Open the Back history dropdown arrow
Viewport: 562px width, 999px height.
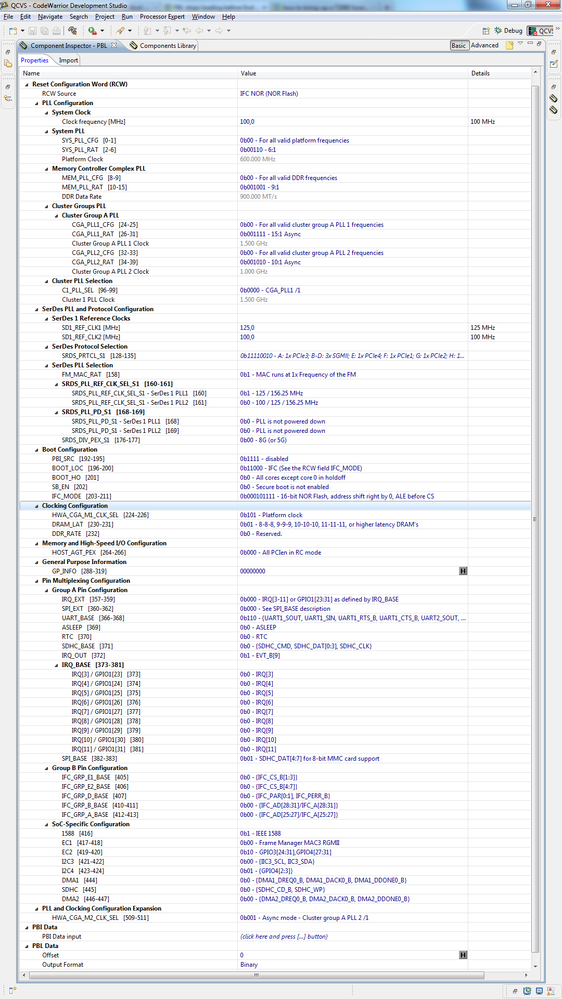click(x=209, y=31)
